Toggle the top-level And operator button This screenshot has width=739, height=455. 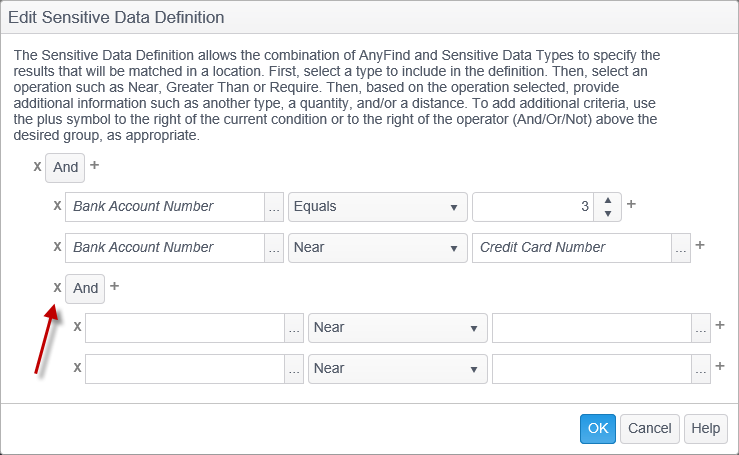pos(66,167)
